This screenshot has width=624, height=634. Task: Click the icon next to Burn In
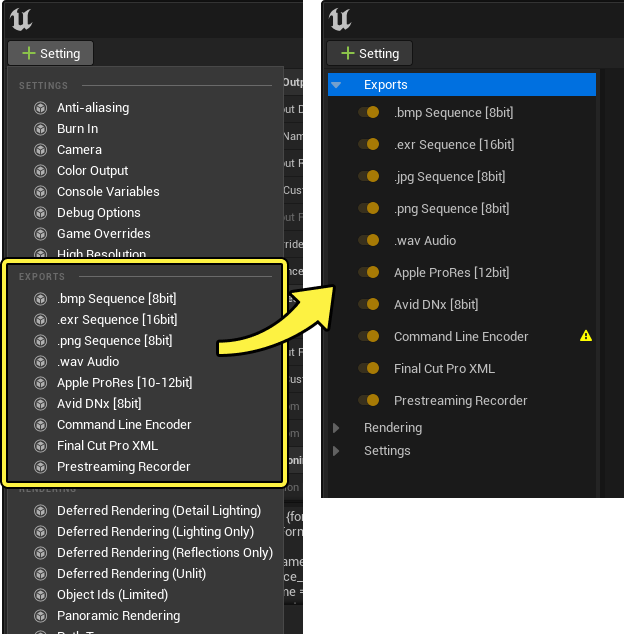tap(40, 129)
